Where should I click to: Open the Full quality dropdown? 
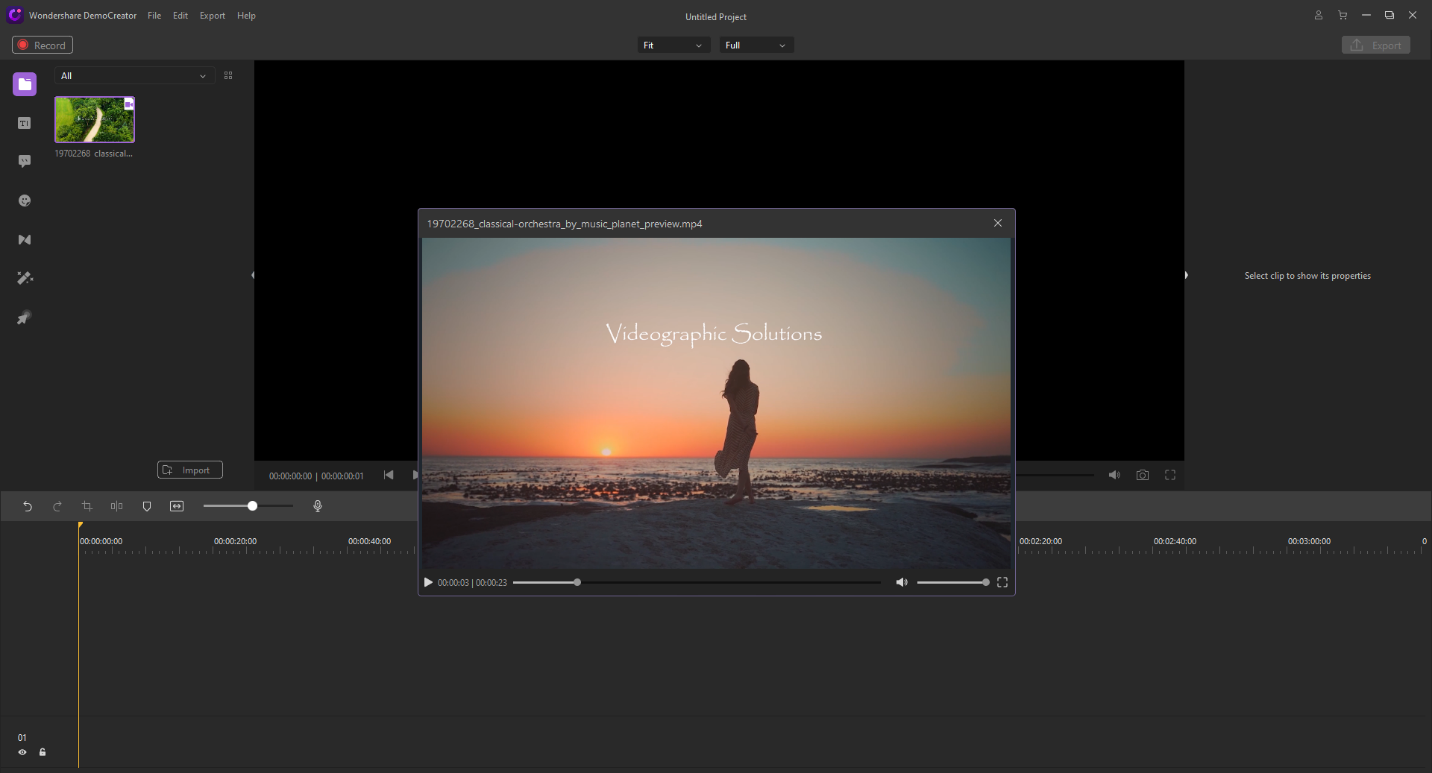point(756,45)
